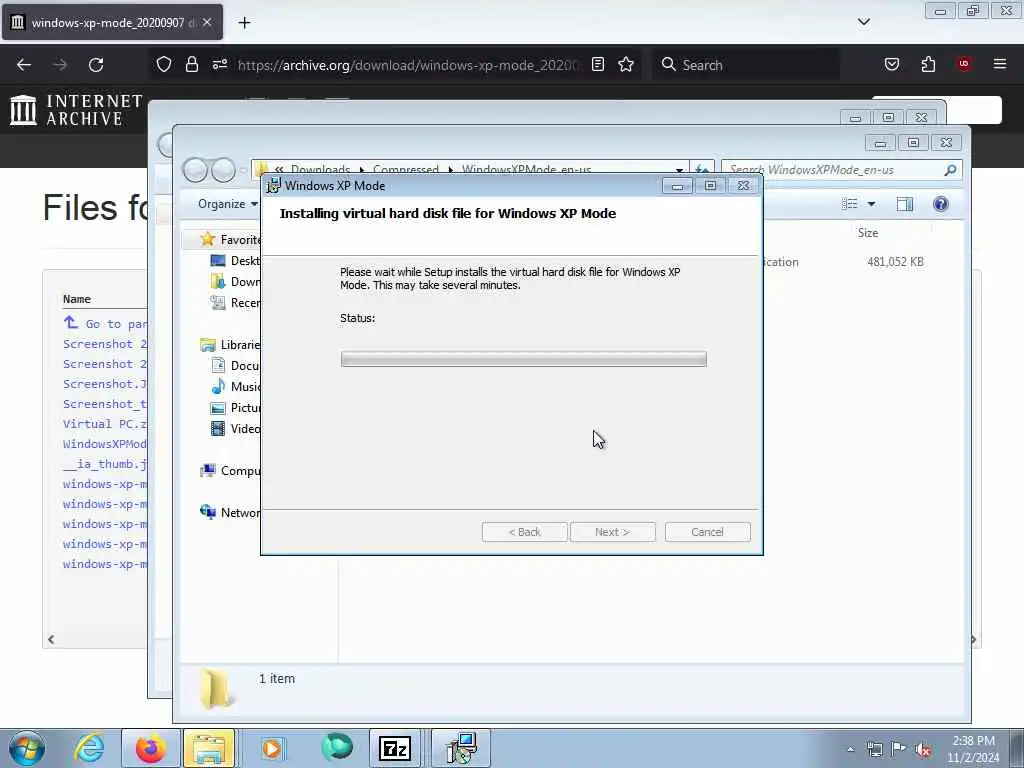Open uBlock Origin extension icon
The height and width of the screenshot is (768, 1024).
pyautogui.click(x=964, y=64)
